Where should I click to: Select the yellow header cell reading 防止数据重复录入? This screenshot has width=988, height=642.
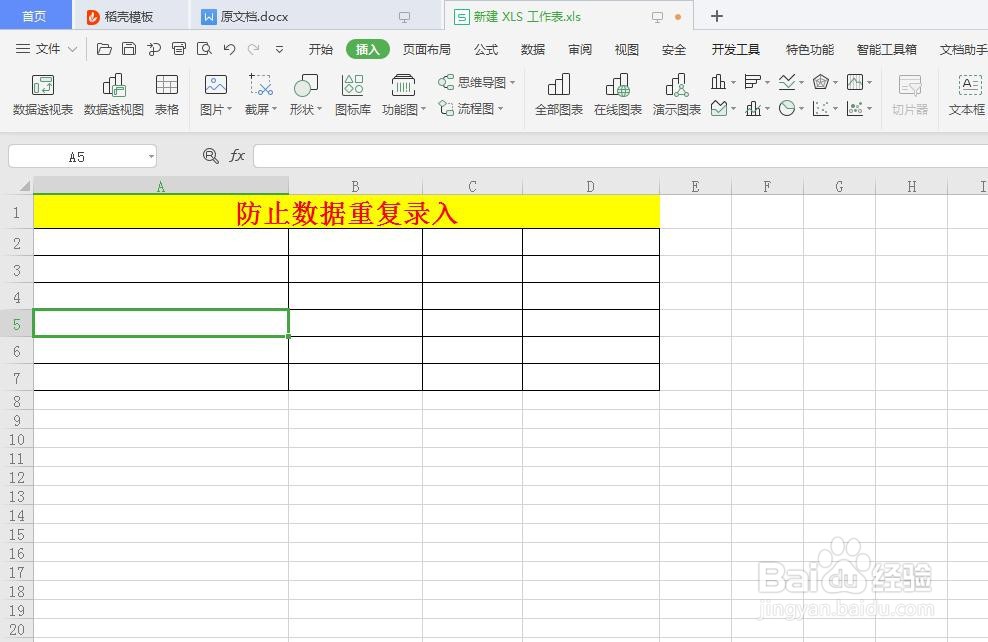(347, 212)
